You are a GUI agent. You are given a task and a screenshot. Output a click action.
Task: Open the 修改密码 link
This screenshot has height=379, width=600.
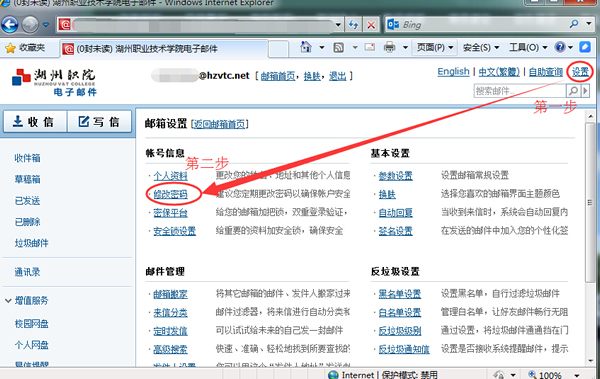170,194
